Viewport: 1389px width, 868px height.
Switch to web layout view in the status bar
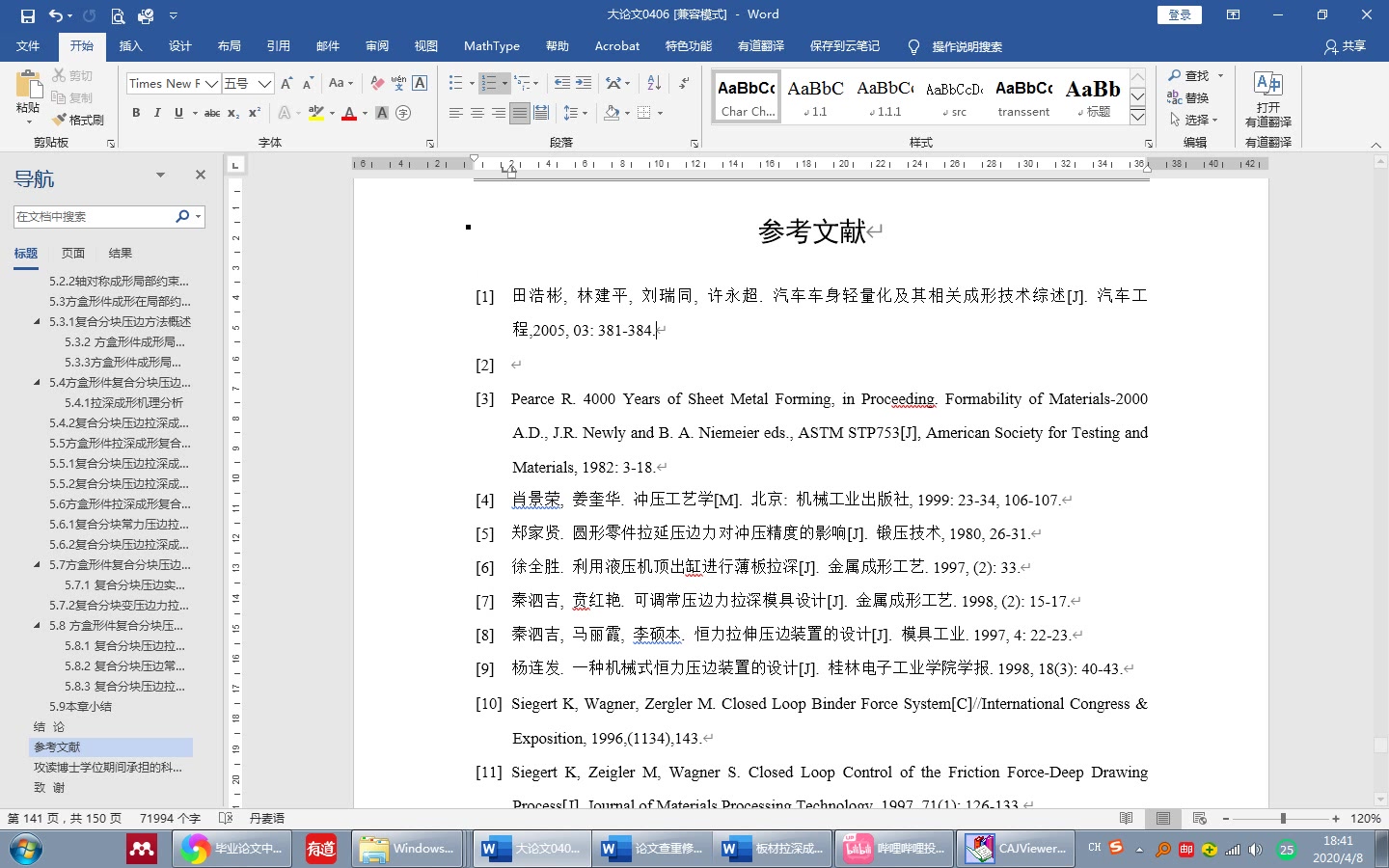pos(1200,818)
